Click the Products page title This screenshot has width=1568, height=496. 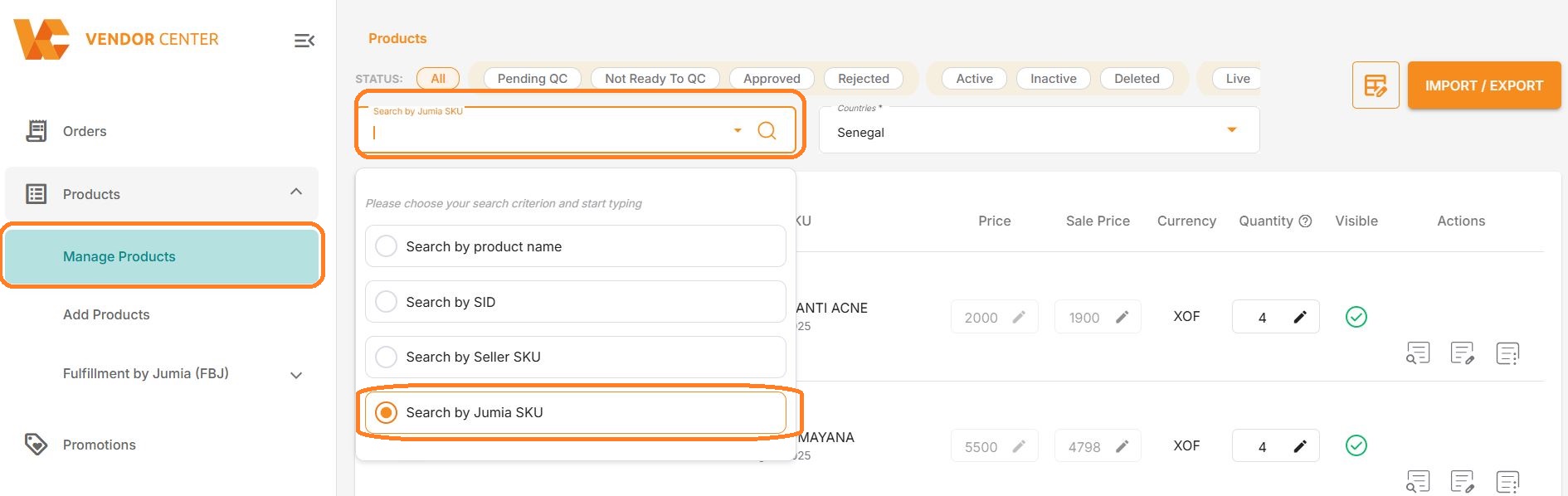click(397, 38)
